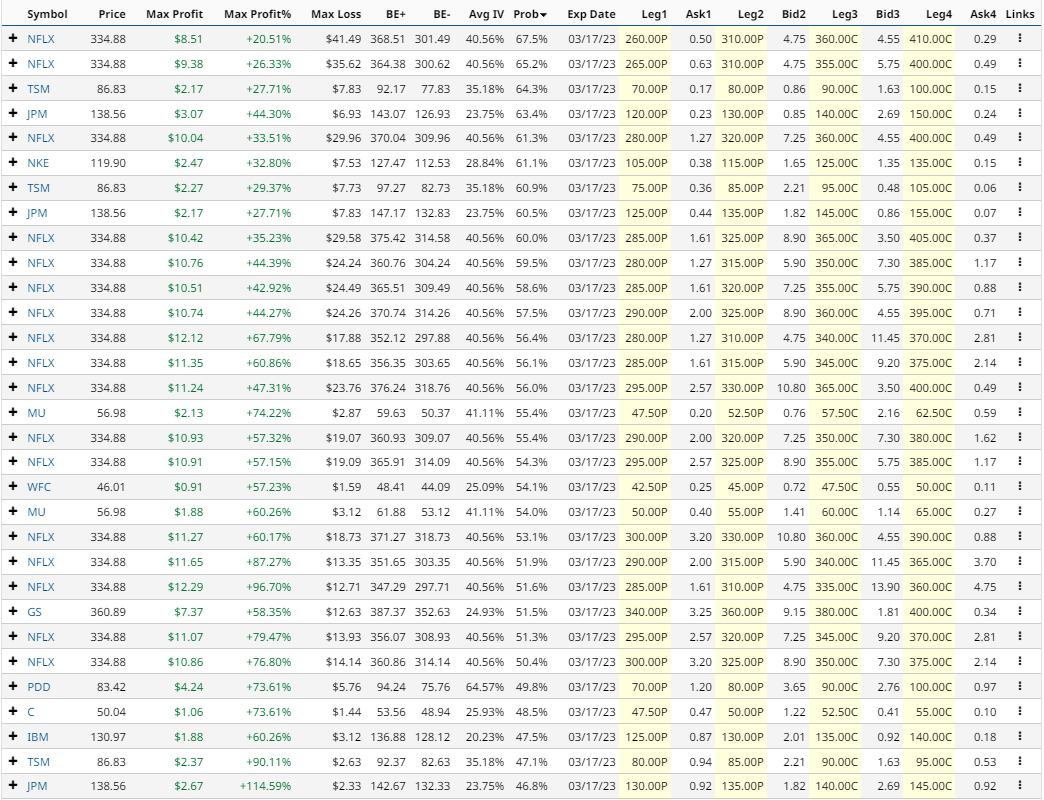Click three-dot links icon on JPM $3.07 row
This screenshot has width=1044, height=800.
tap(1019, 113)
